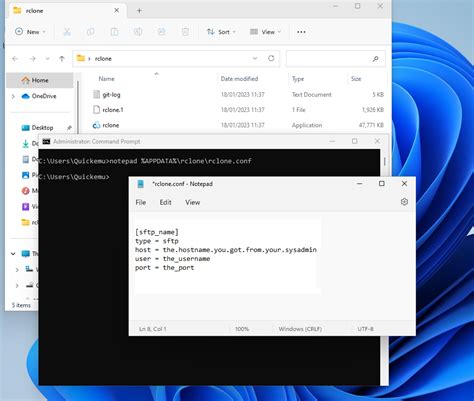Click the Explorer search box

[x=336, y=59]
